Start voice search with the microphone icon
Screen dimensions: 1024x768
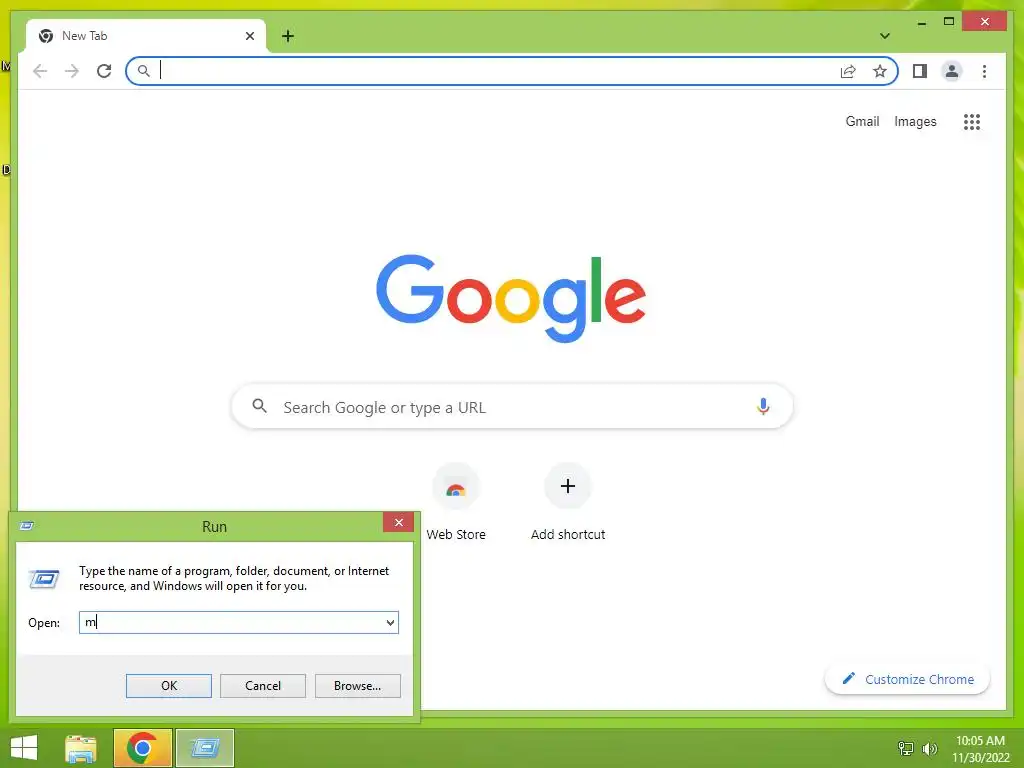763,407
